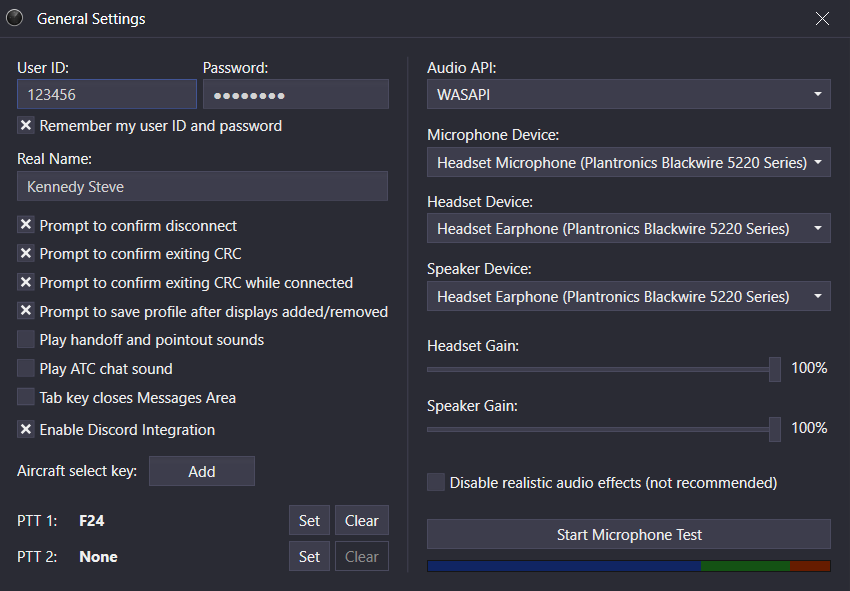Start the Microphone Test
This screenshot has width=850, height=591.
628,535
